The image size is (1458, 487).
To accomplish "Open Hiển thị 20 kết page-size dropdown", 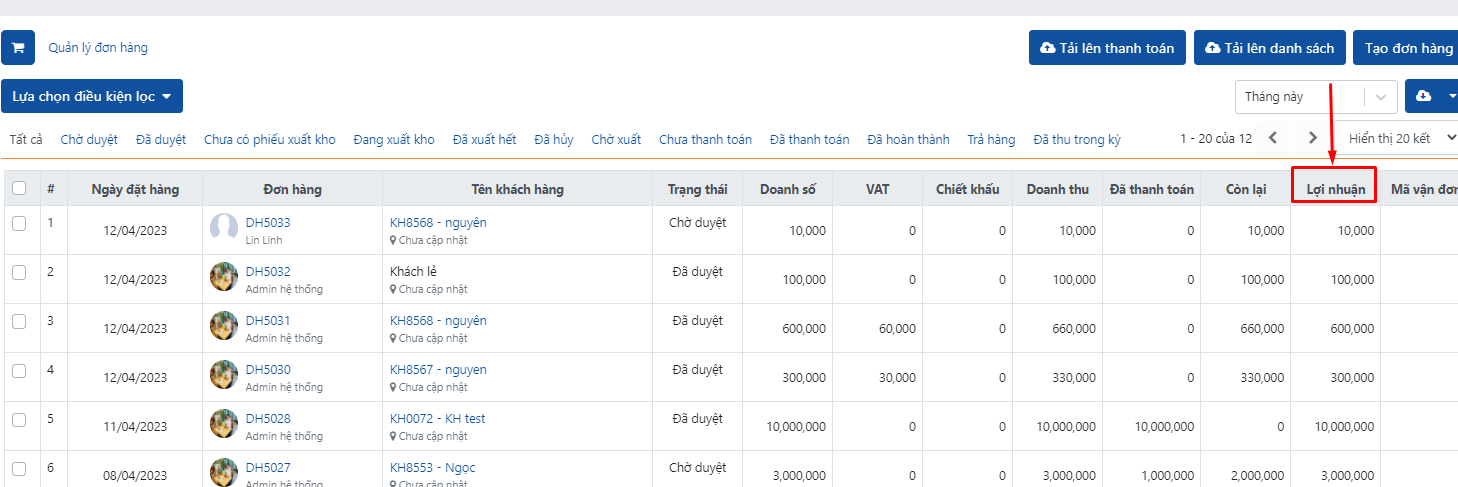I will pyautogui.click(x=1398, y=139).
